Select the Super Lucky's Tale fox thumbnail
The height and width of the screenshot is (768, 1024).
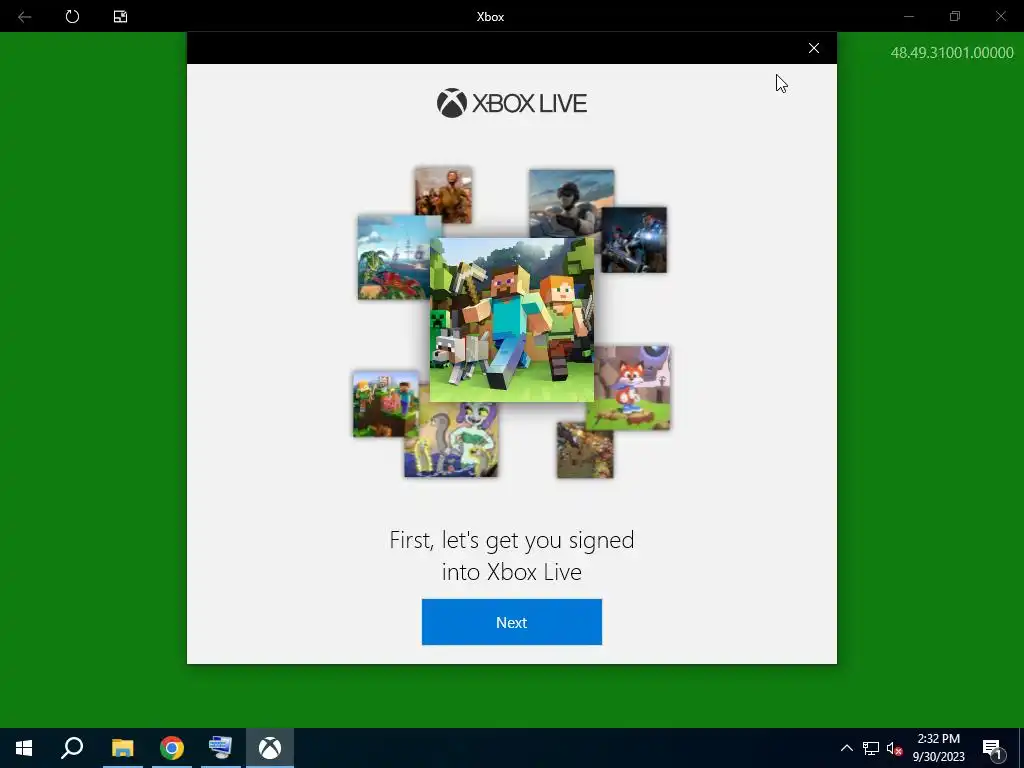(632, 387)
